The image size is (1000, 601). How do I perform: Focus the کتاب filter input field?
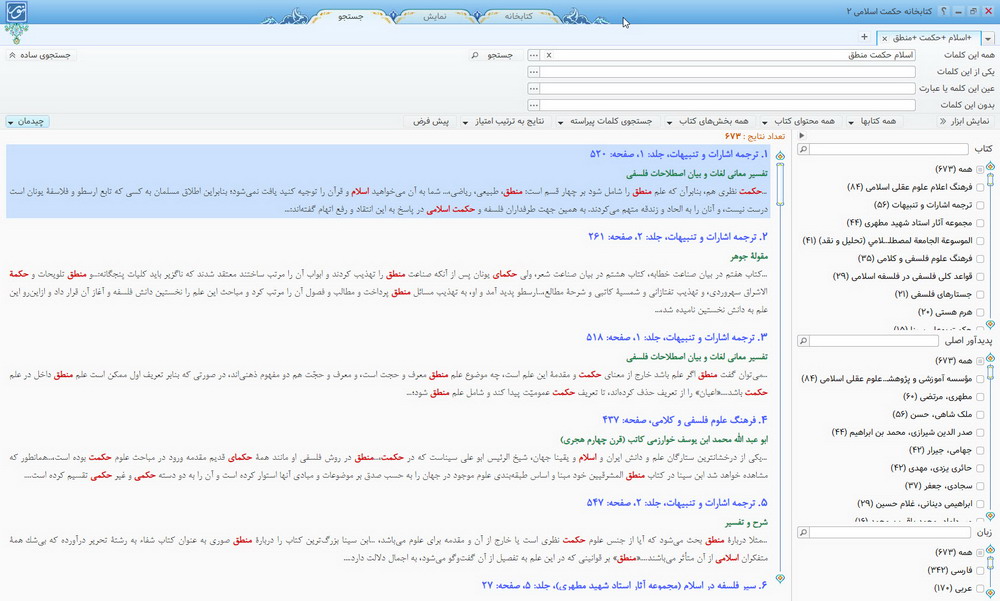point(888,149)
